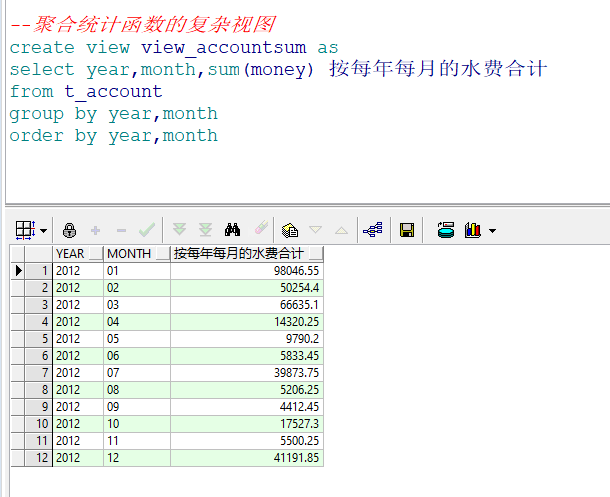The height and width of the screenshot is (497, 610).
Task: Click the clear record eraser icon
Action: 261,228
